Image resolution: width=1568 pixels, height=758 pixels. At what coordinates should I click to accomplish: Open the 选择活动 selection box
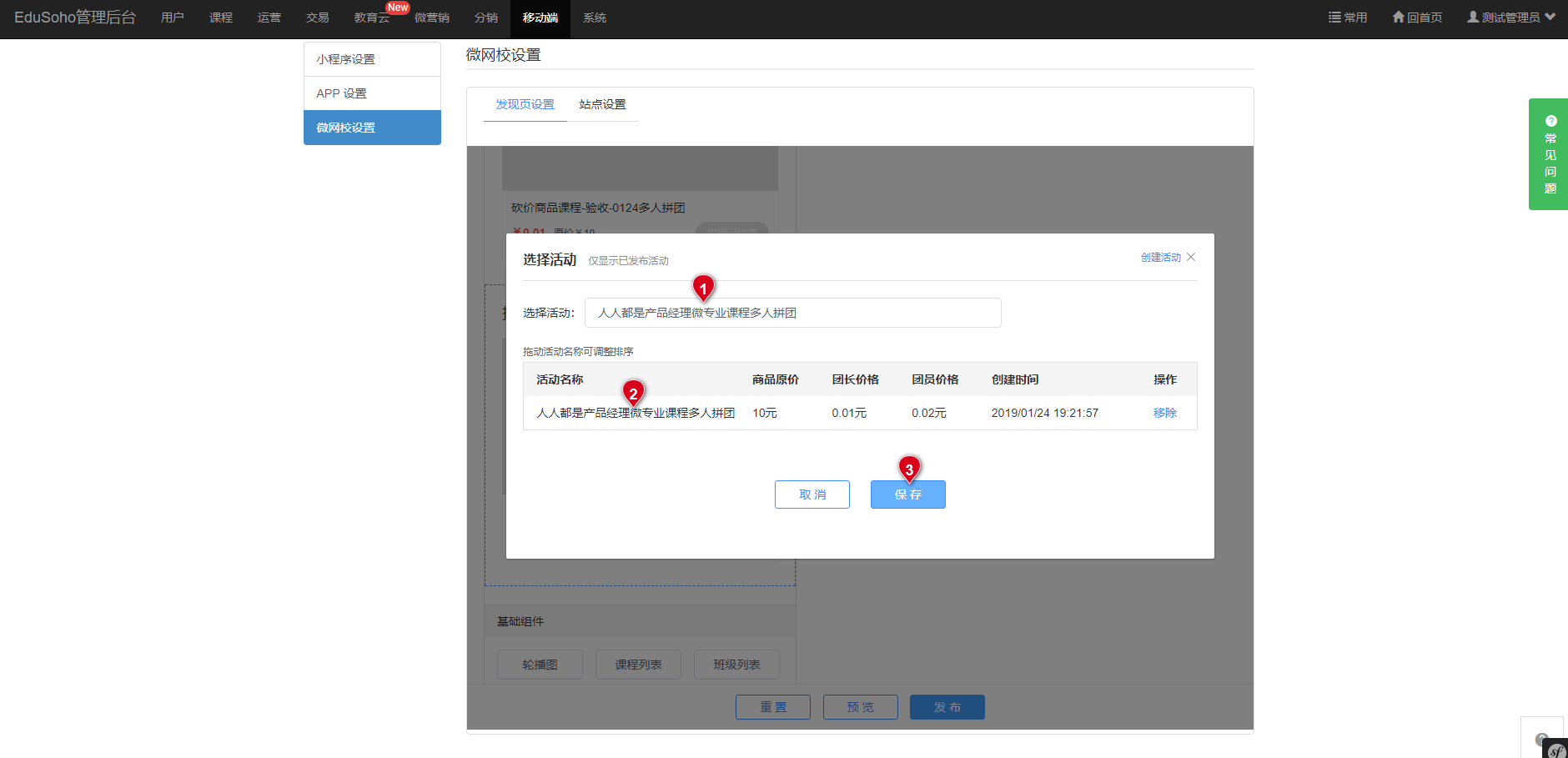click(x=792, y=313)
